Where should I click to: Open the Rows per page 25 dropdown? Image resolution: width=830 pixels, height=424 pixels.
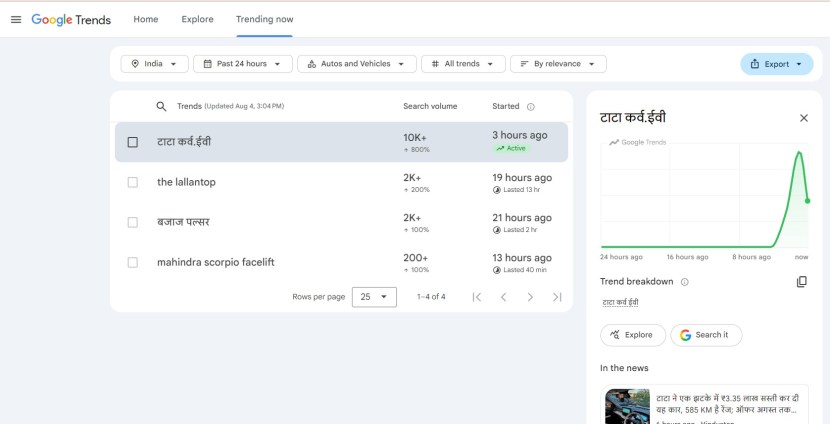(374, 297)
